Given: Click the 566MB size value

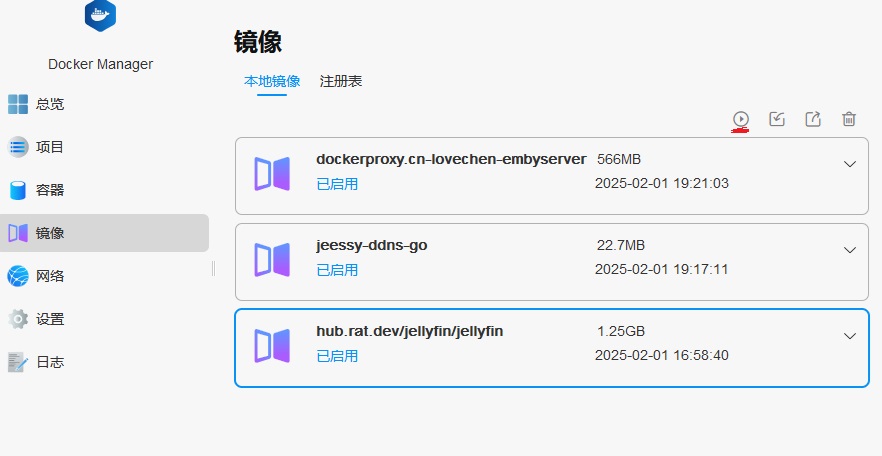Looking at the screenshot, I should pyautogui.click(x=619, y=159).
